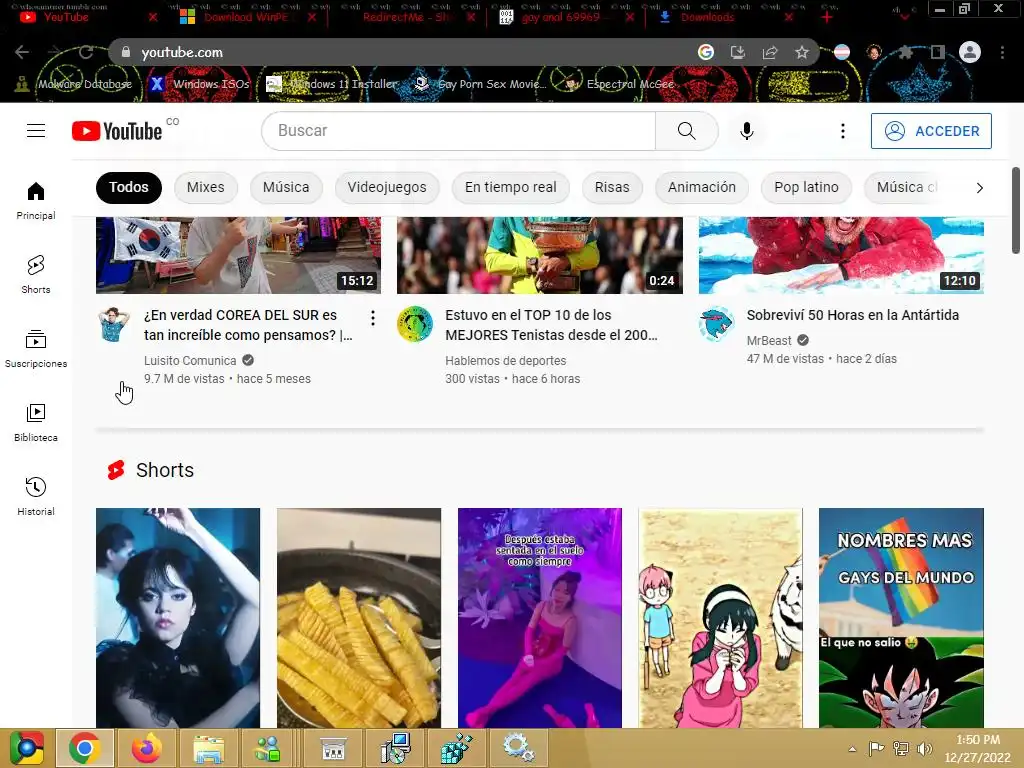The width and height of the screenshot is (1024, 768).
Task: Open Corea del Sur video thumbnail
Action: point(238,255)
